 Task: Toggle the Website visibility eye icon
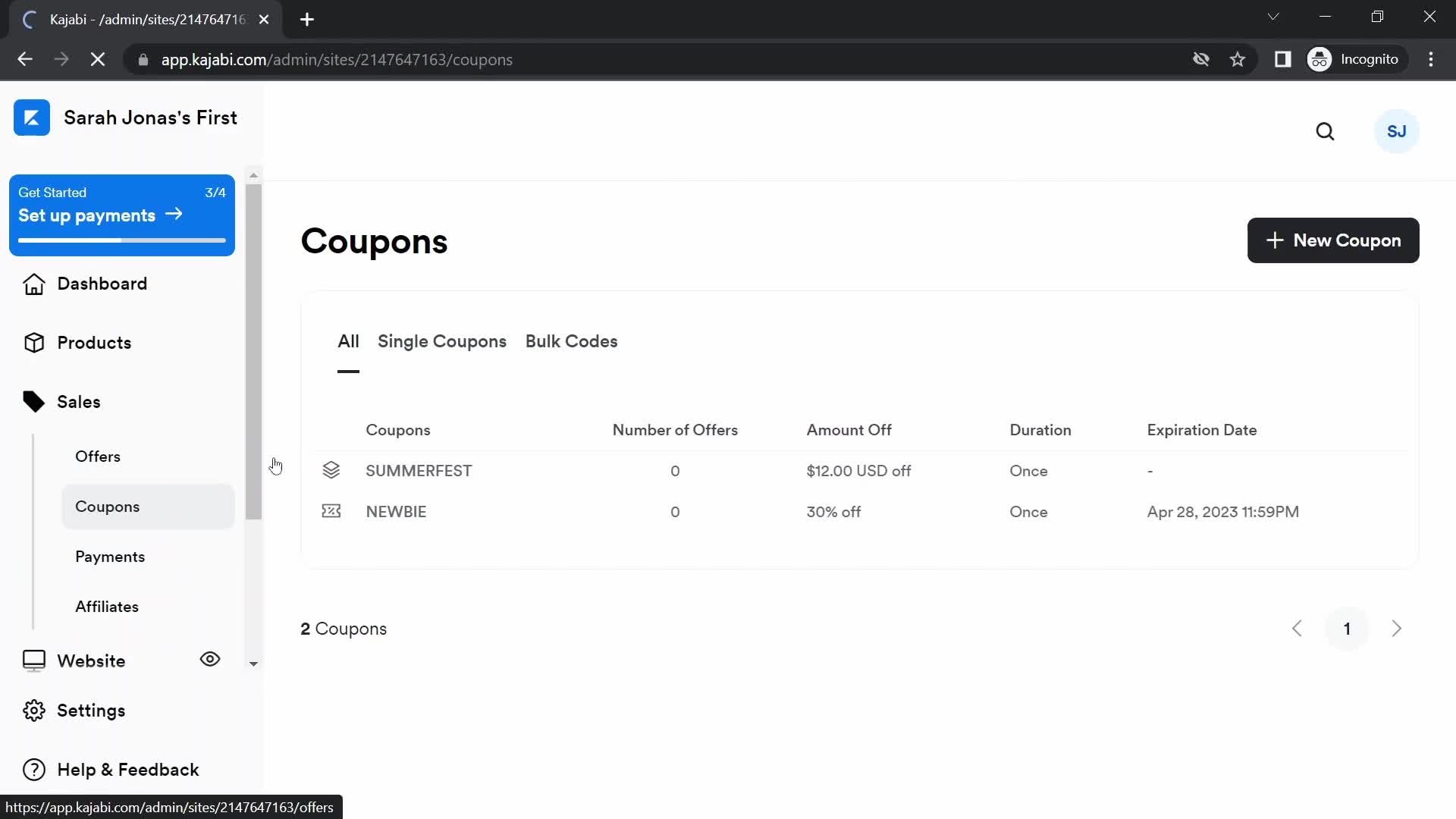[x=210, y=659]
